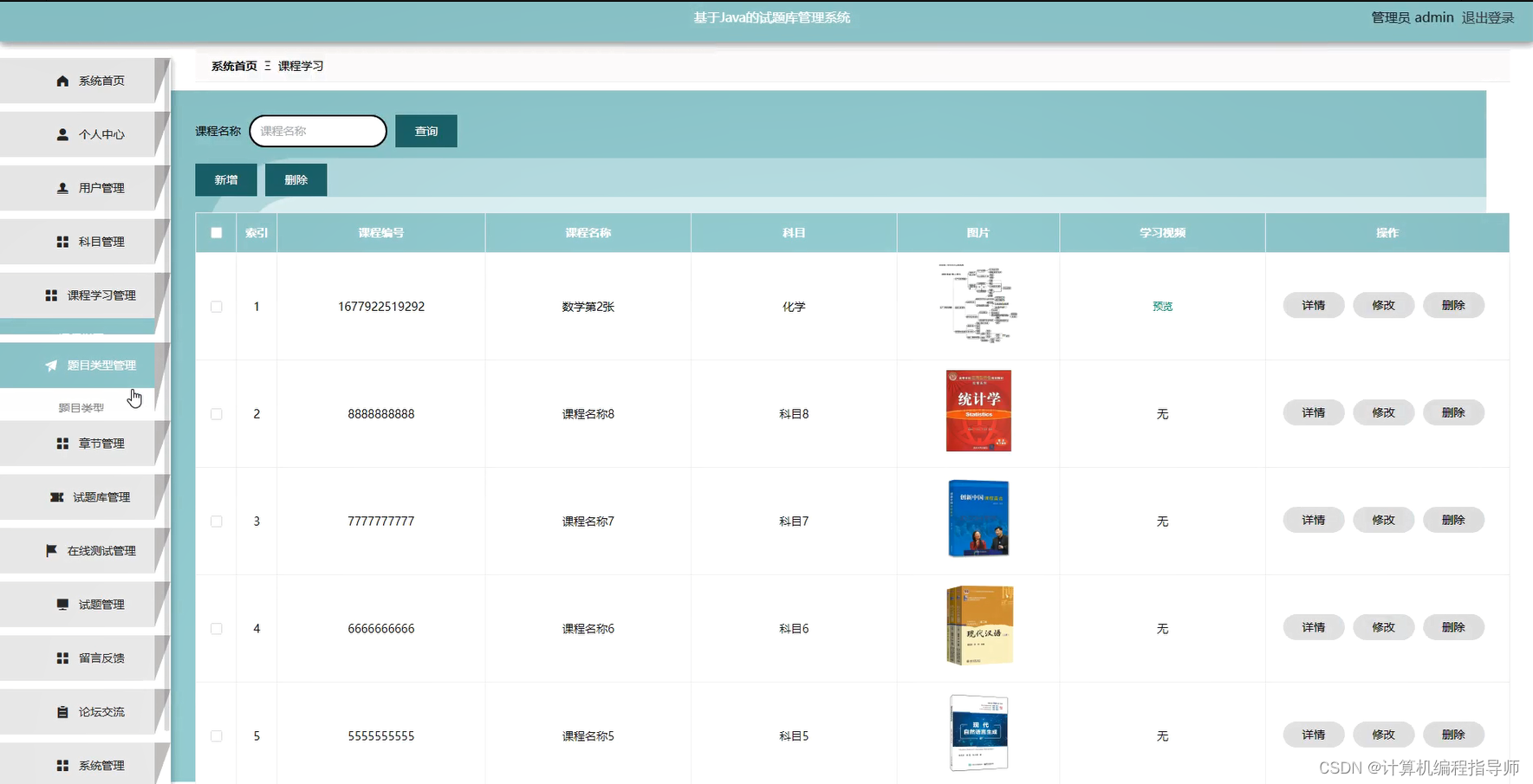Click the ticket icon beside 试题库管理

pos(57,497)
